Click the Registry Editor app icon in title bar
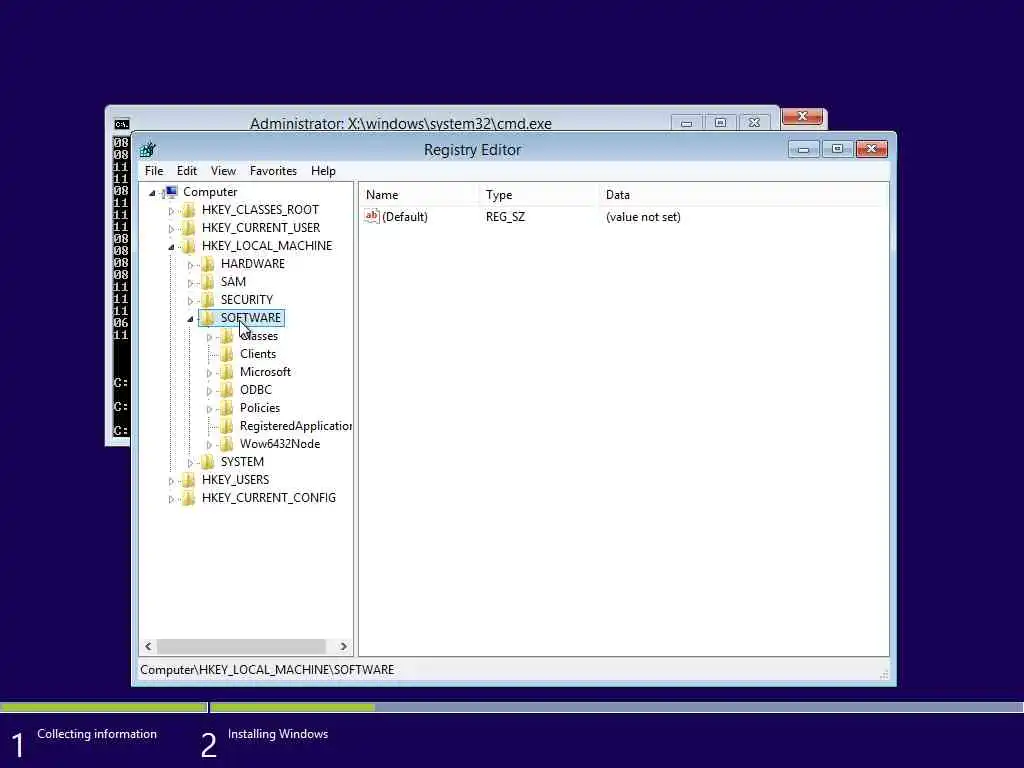Image resolution: width=1024 pixels, height=768 pixels. (x=148, y=150)
